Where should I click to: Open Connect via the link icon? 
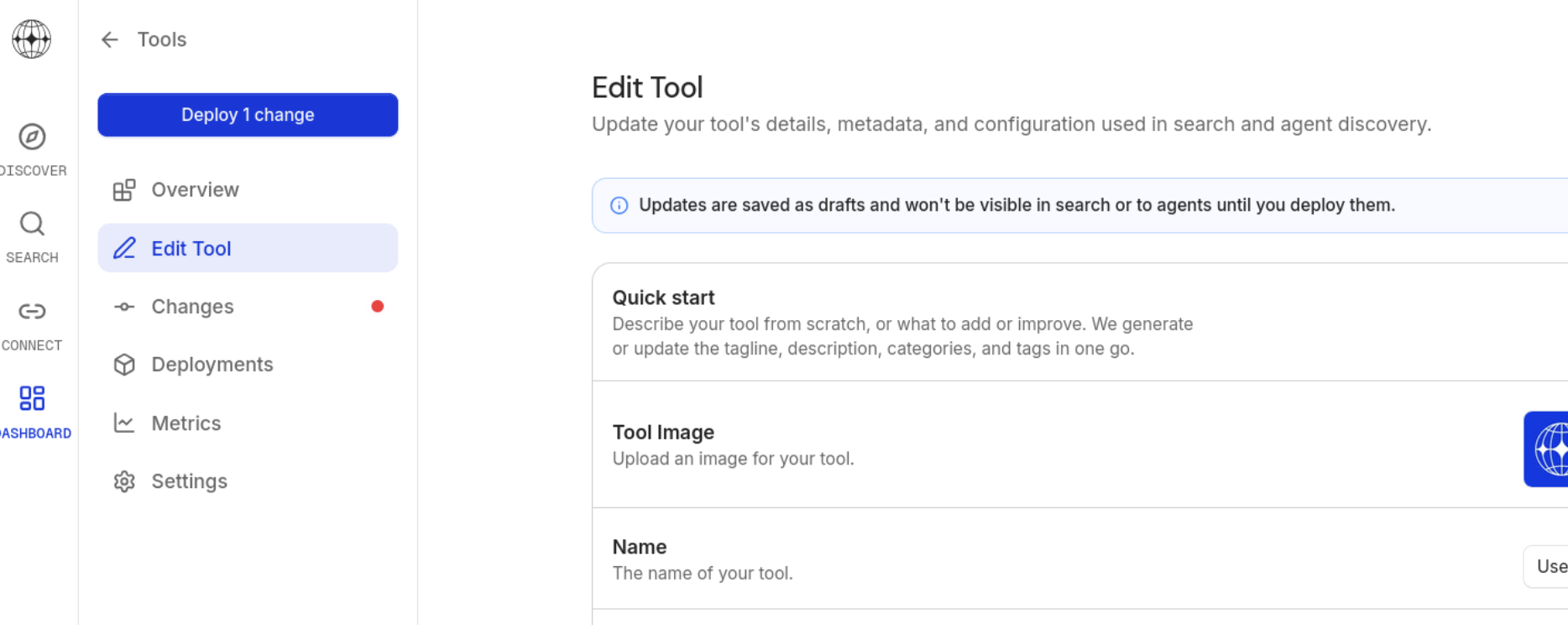[x=32, y=312]
